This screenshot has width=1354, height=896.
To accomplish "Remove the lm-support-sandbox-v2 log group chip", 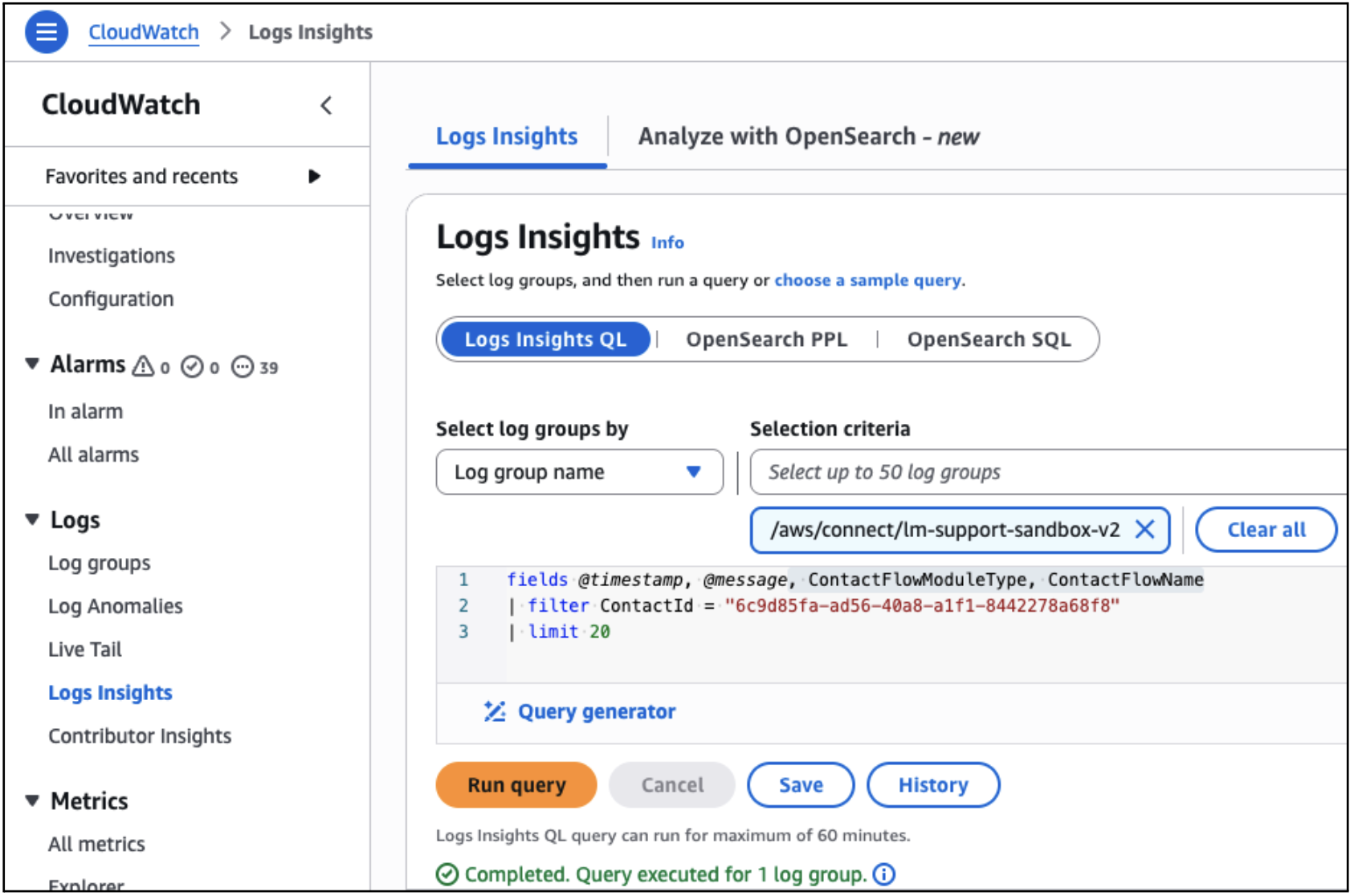I will coord(1144,529).
